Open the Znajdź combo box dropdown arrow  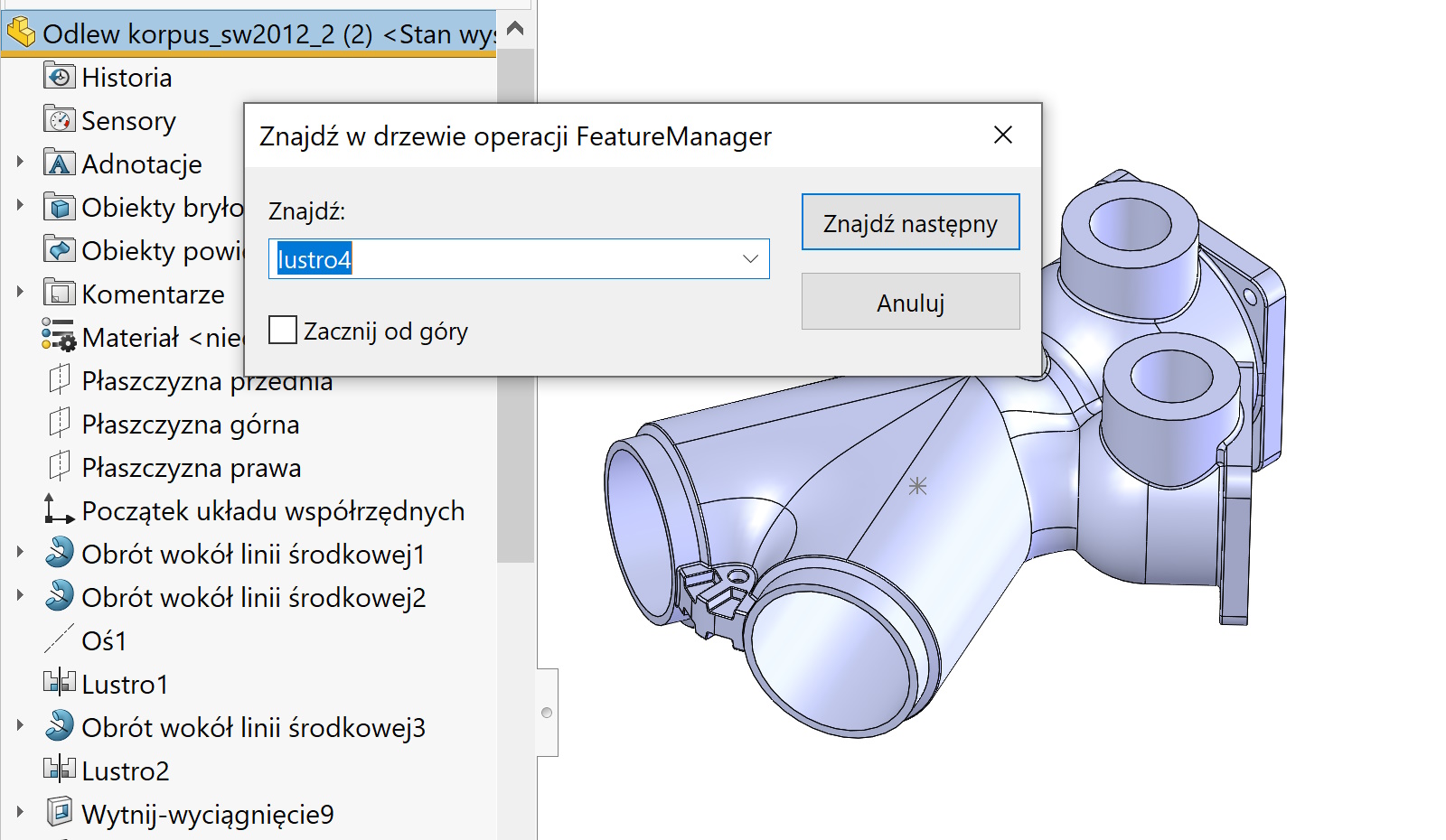coord(750,258)
